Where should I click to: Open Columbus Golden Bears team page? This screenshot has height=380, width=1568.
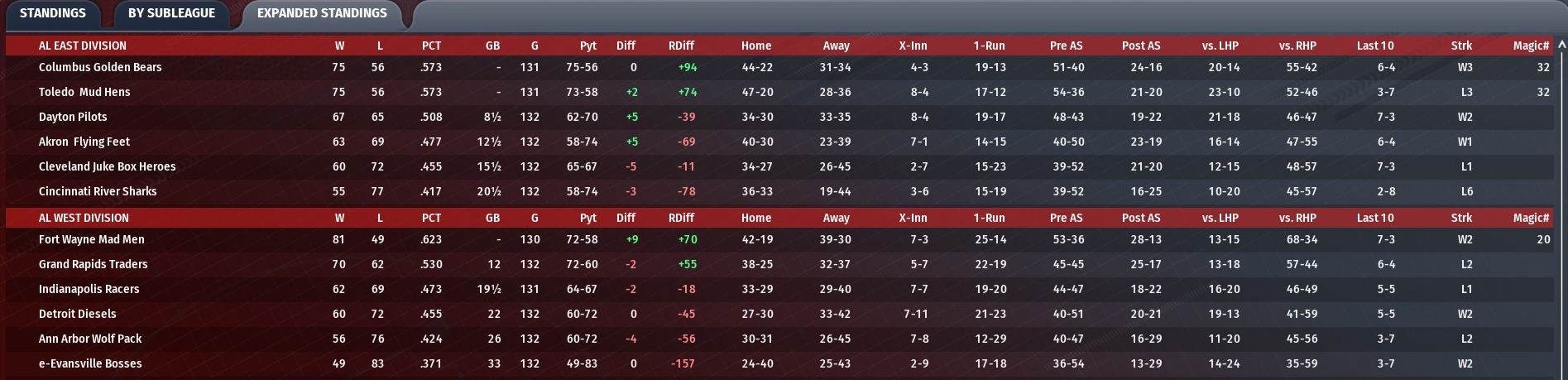100,67
